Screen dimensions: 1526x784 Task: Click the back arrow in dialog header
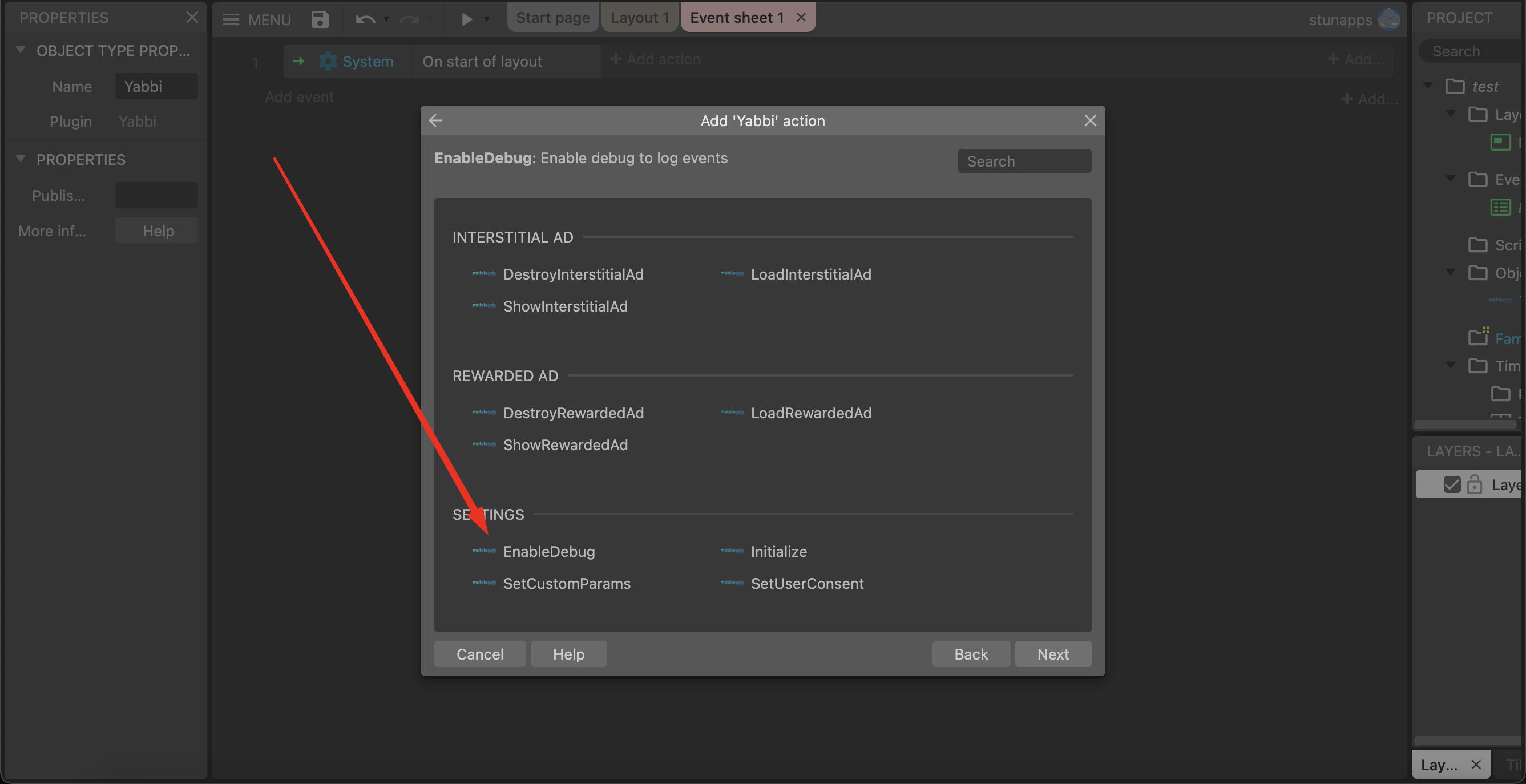436,120
